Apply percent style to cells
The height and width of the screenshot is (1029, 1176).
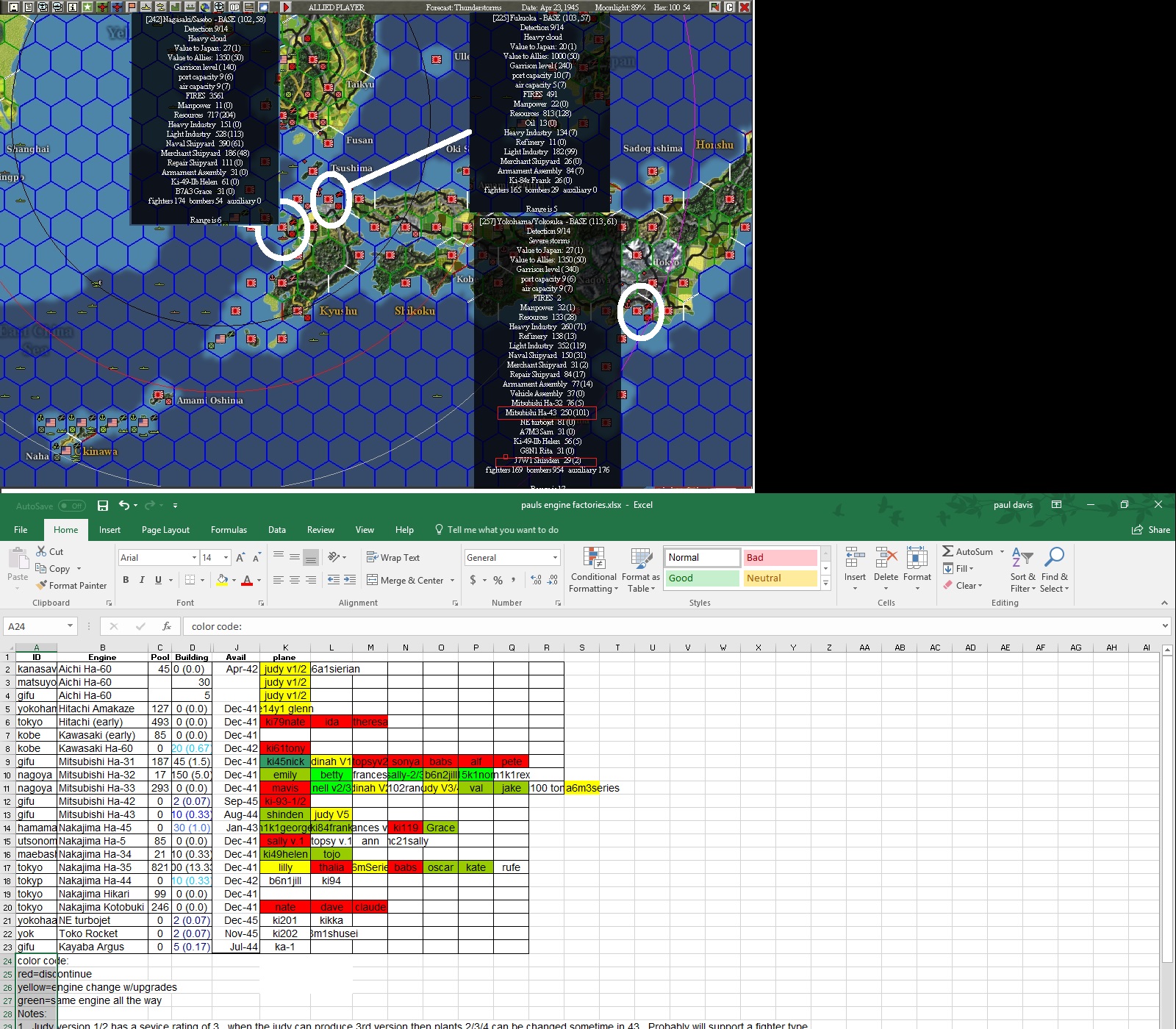[x=498, y=580]
